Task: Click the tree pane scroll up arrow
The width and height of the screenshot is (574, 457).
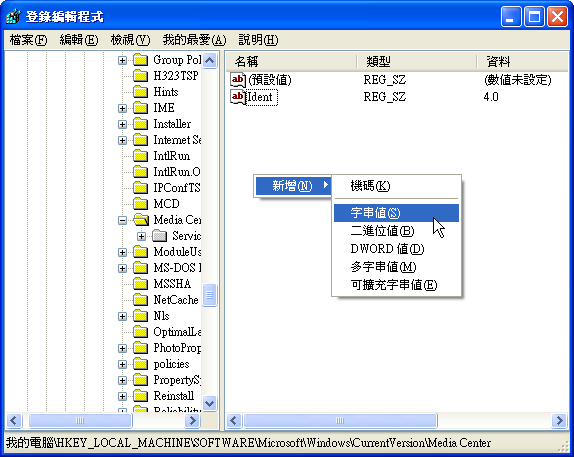Action: click(209, 60)
